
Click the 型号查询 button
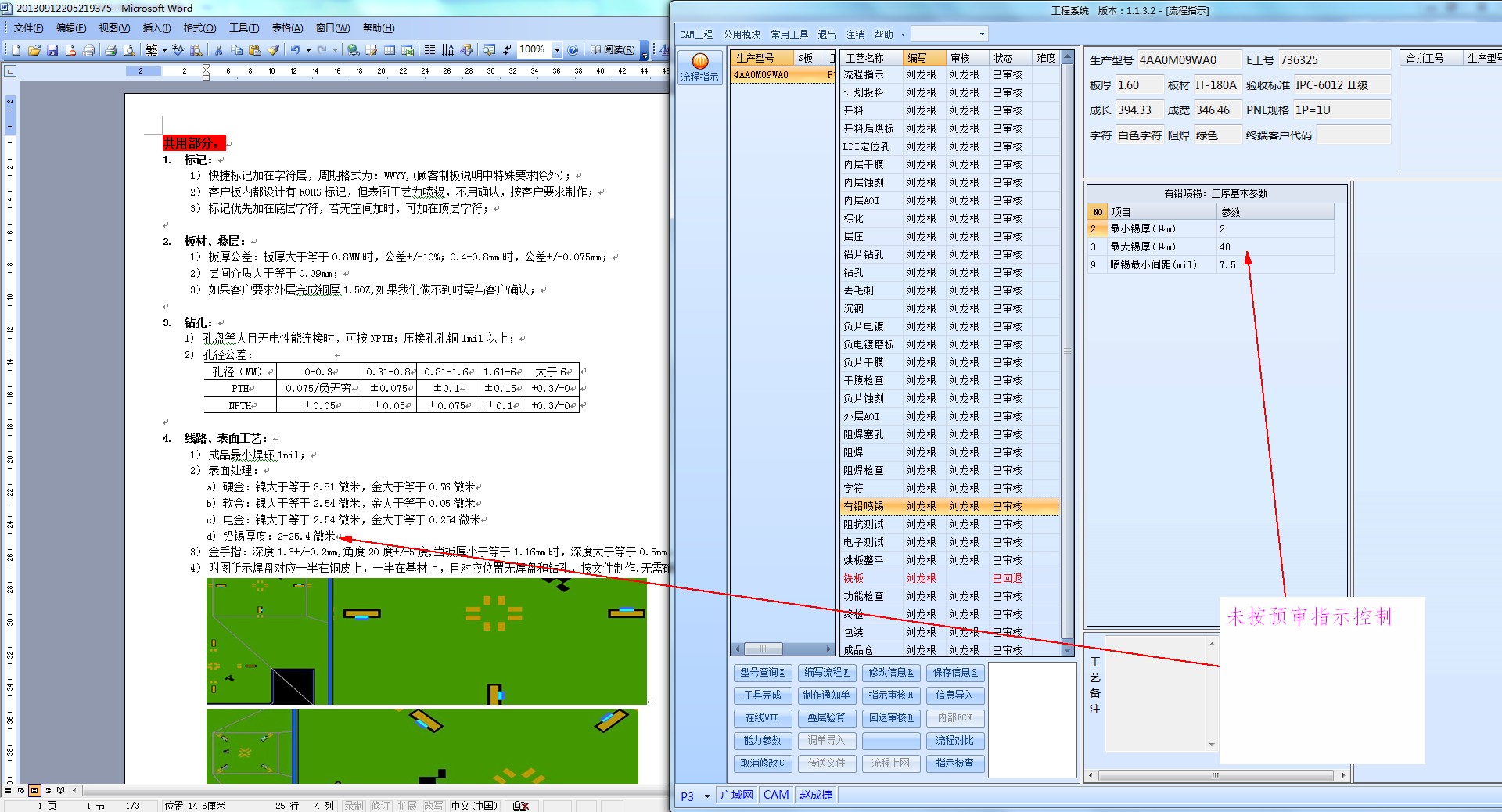click(763, 673)
